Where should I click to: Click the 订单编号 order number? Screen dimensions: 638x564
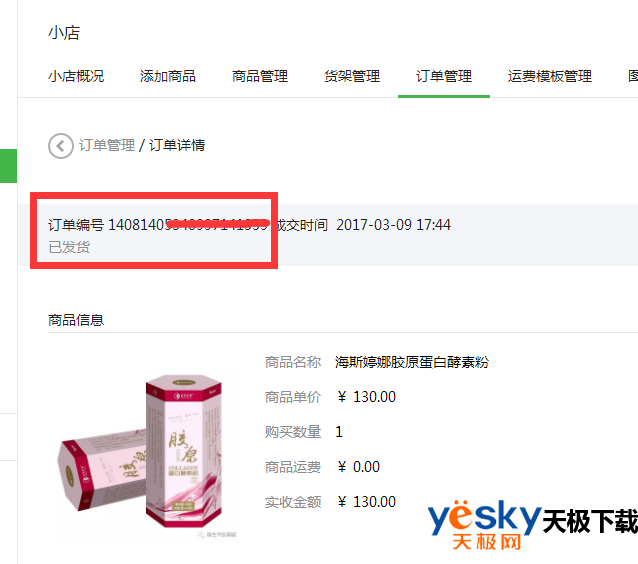click(x=158, y=225)
